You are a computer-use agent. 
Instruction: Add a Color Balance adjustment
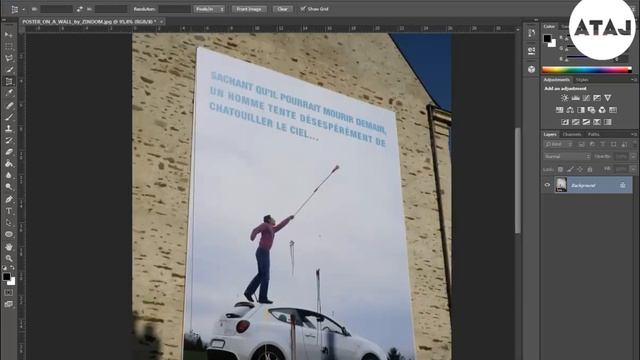570,110
